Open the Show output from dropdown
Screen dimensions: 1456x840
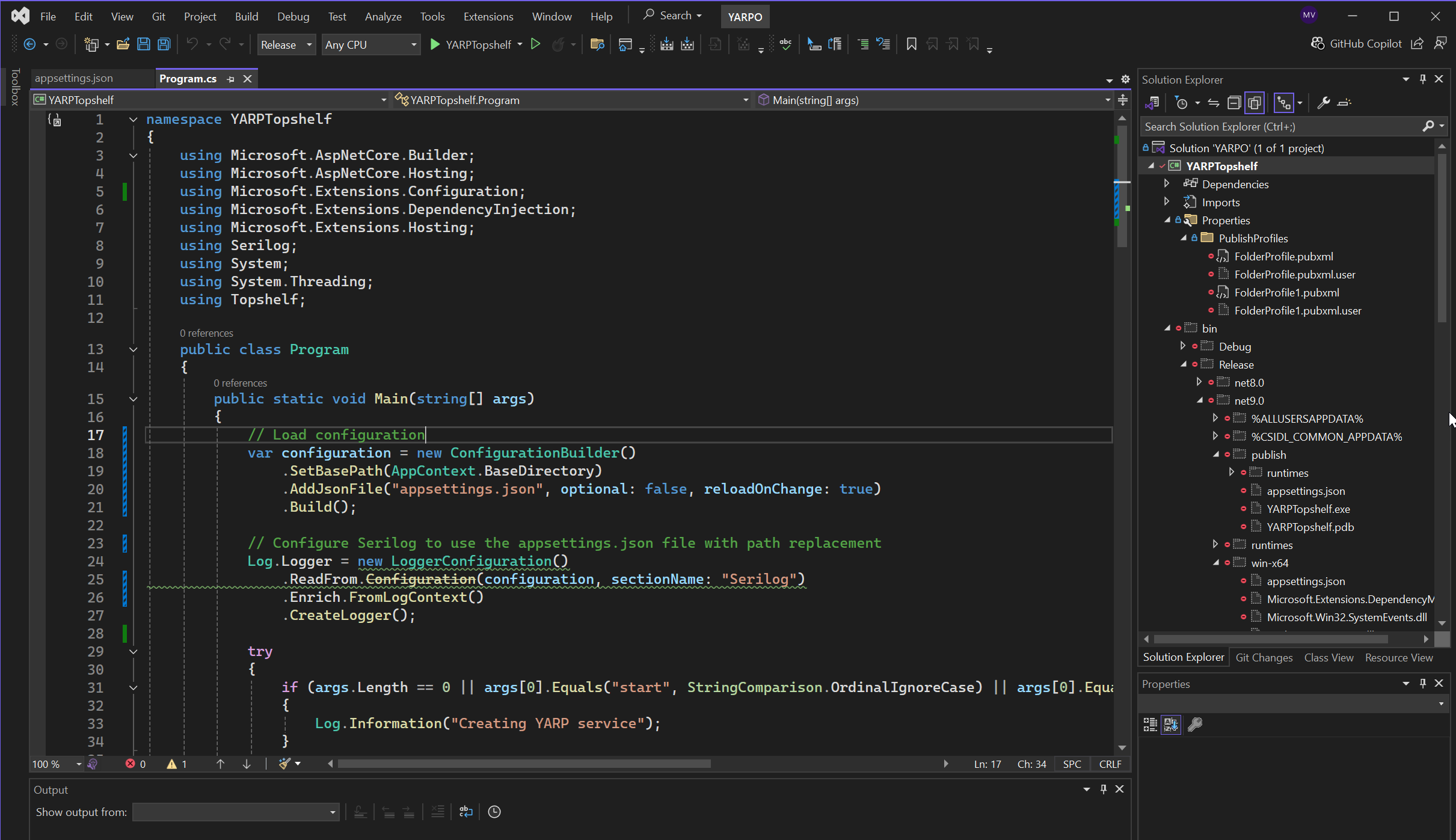pyautogui.click(x=236, y=812)
